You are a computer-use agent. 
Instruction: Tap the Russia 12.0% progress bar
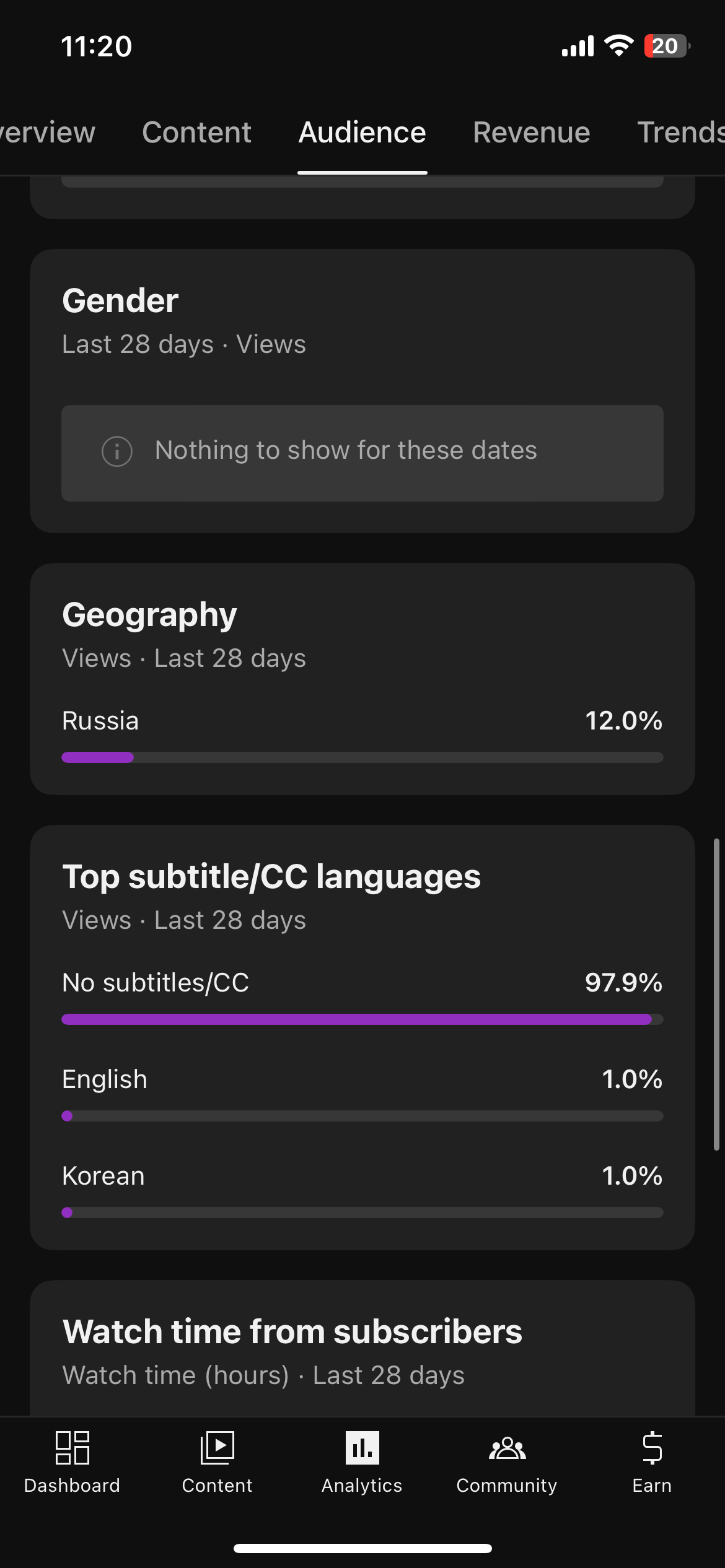(362, 757)
